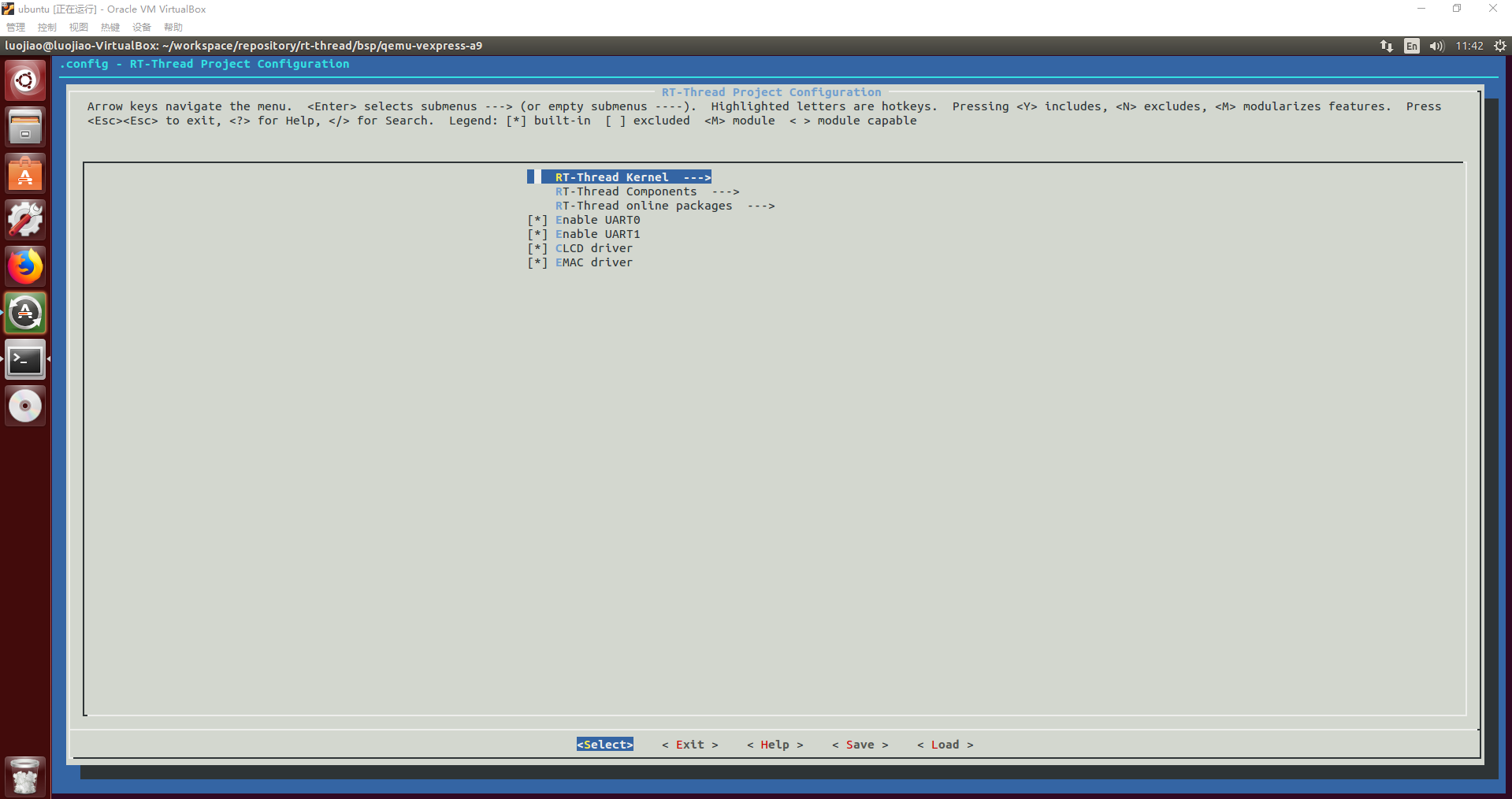Open the sound volume indicator
1512x799 pixels.
coord(1436,46)
